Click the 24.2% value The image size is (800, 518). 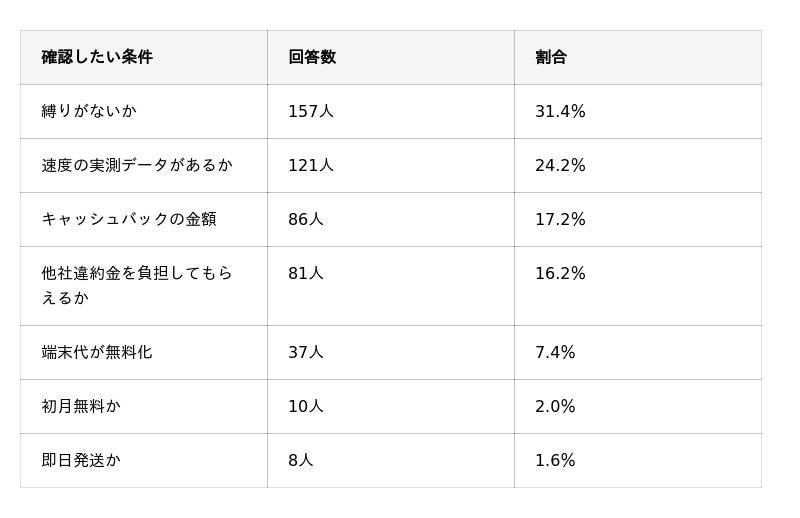pyautogui.click(x=560, y=165)
